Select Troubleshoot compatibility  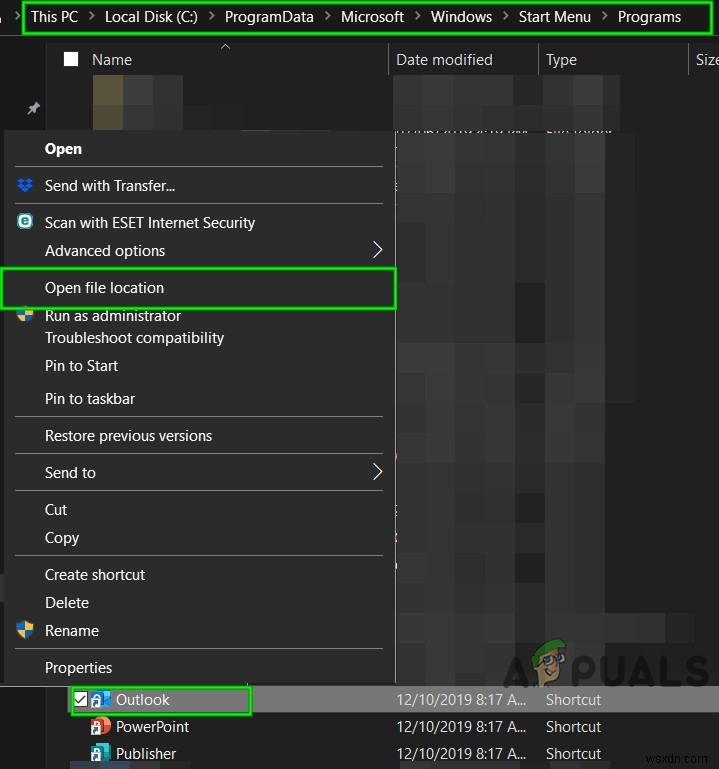point(134,338)
